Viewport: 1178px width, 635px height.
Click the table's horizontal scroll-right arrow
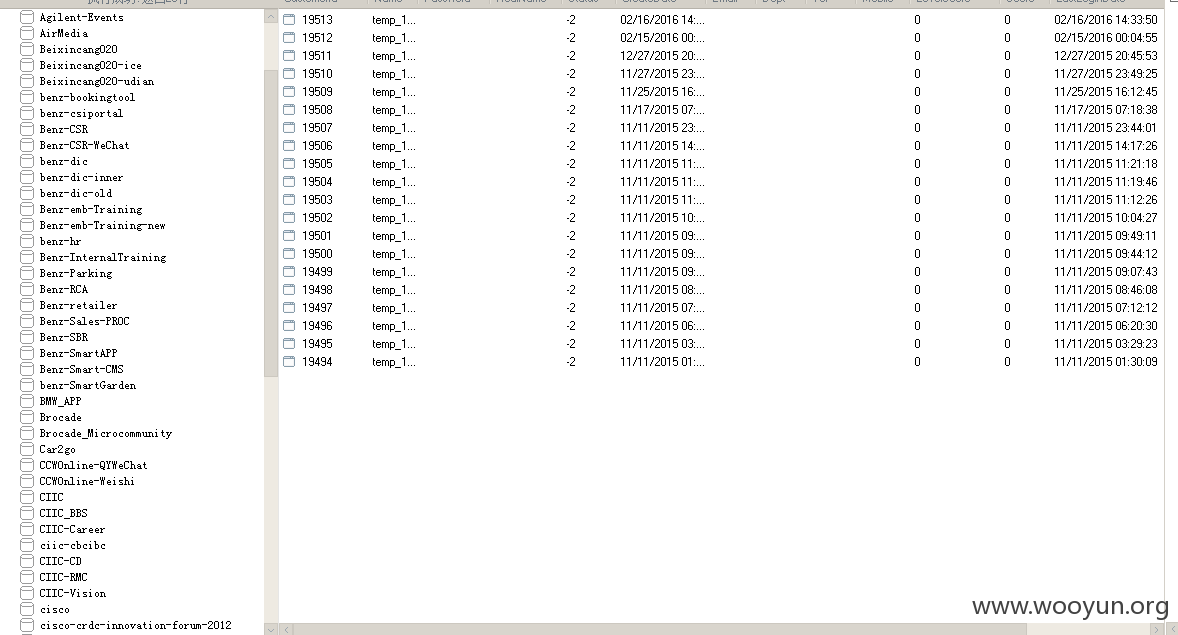click(x=1157, y=629)
